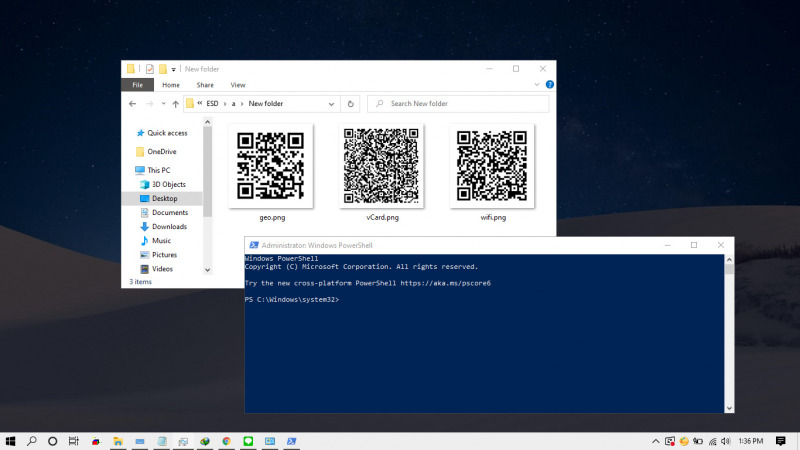Switch to the Share ribbon tab

pyautogui.click(x=205, y=85)
